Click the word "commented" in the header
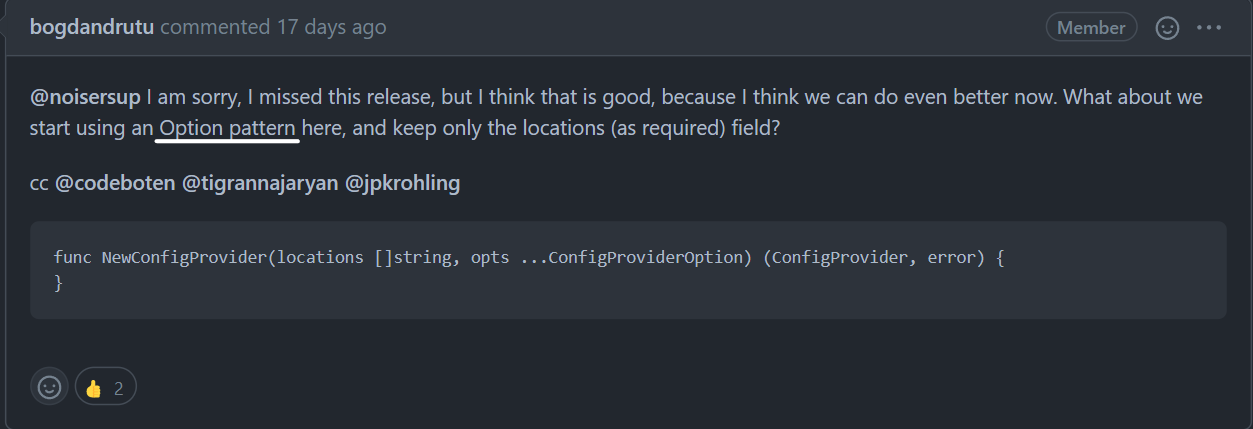 (215, 27)
